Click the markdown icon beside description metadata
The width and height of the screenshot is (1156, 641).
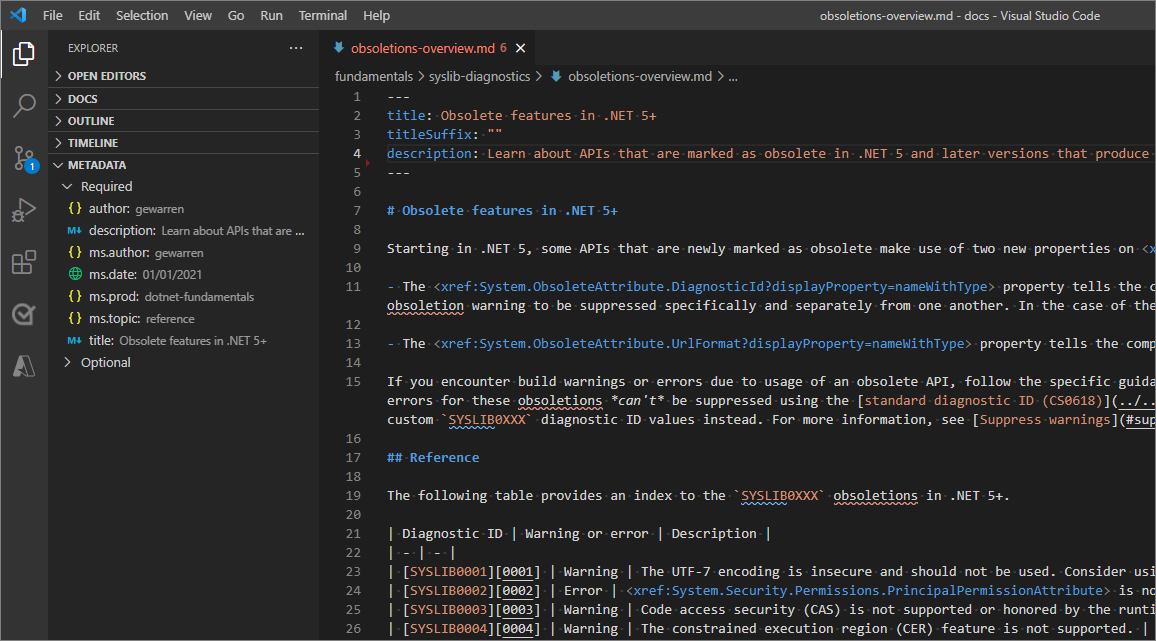(74, 231)
